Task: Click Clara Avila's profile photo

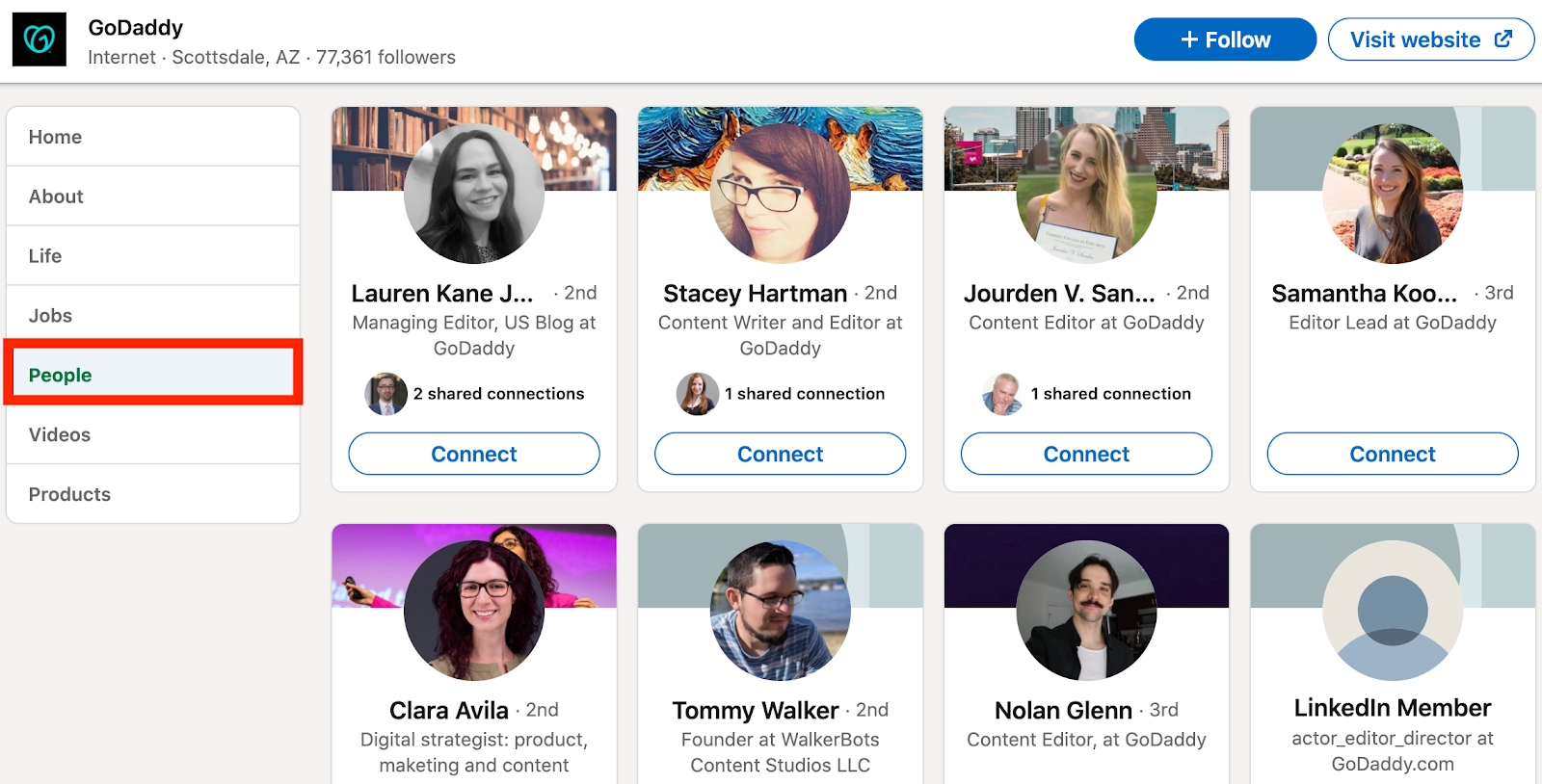Action: coord(473,612)
